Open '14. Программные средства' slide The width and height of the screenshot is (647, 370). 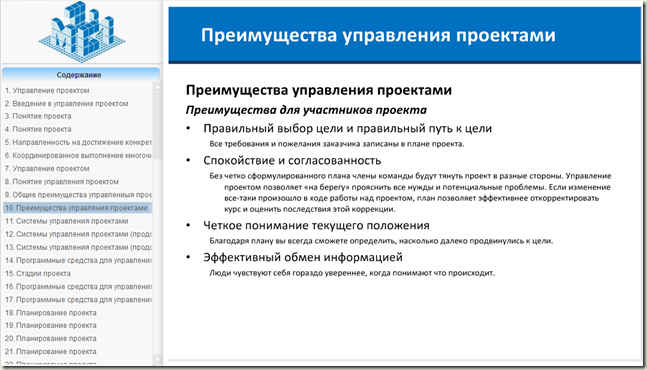pos(78,260)
